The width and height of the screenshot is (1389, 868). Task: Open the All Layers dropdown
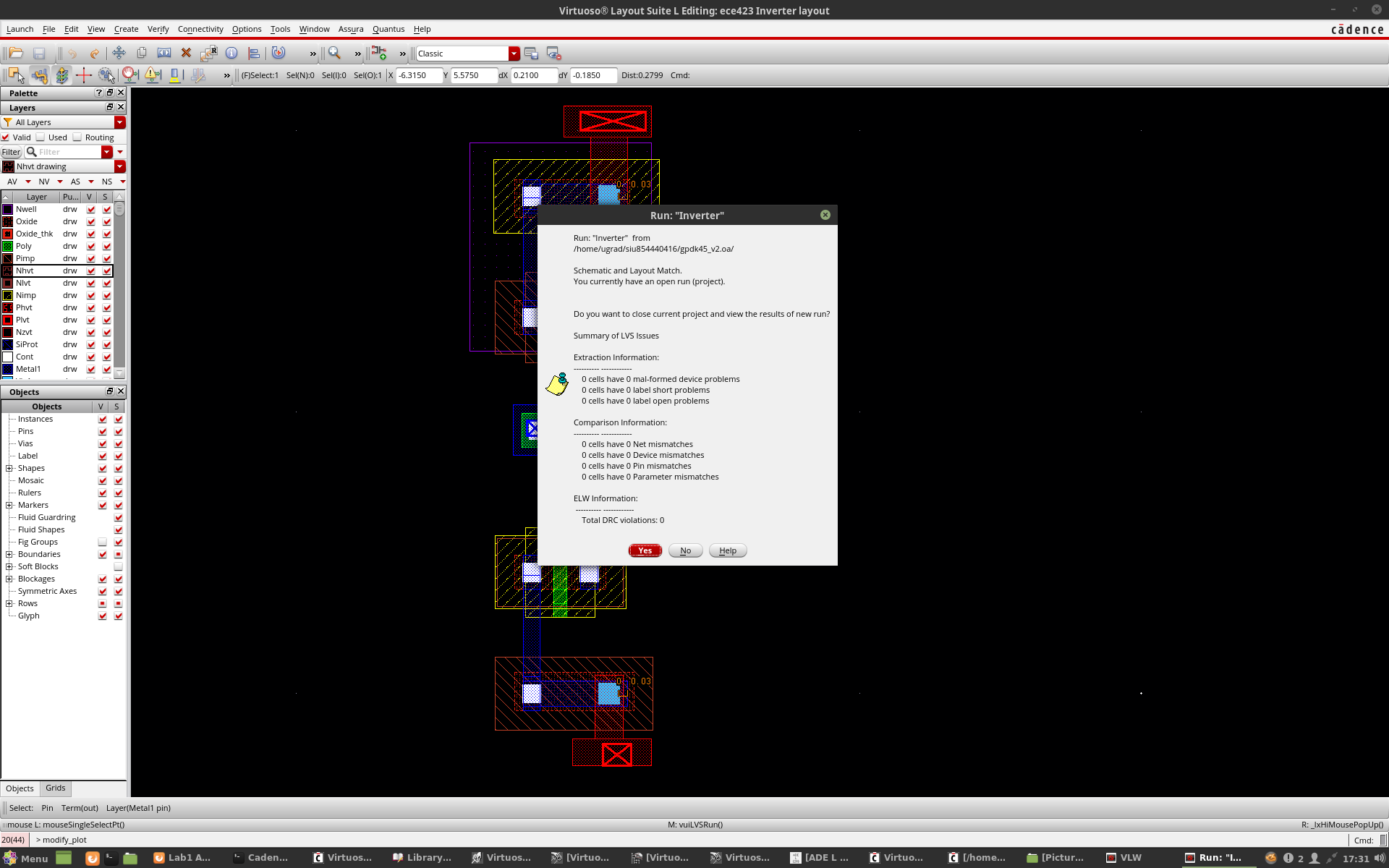[x=120, y=122]
